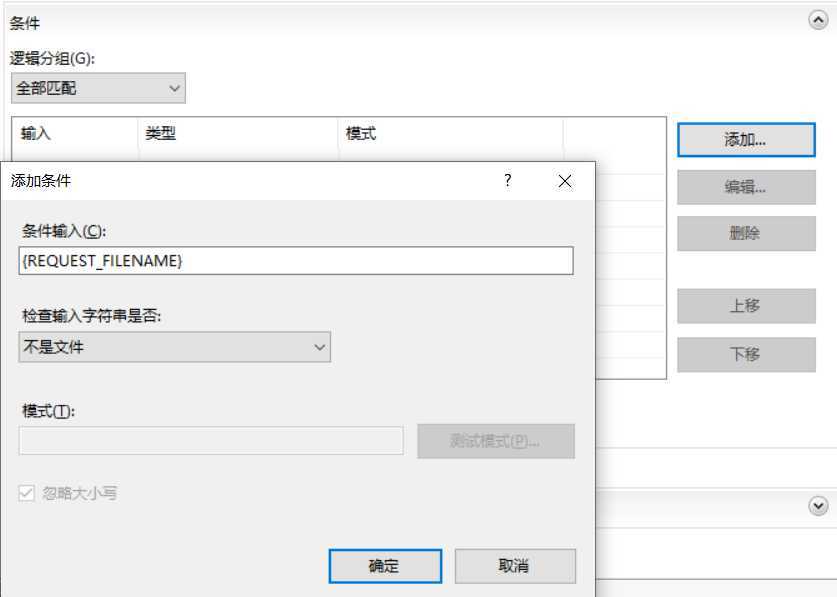Click the 添加 button
The width and height of the screenshot is (837, 597).
tap(746, 140)
